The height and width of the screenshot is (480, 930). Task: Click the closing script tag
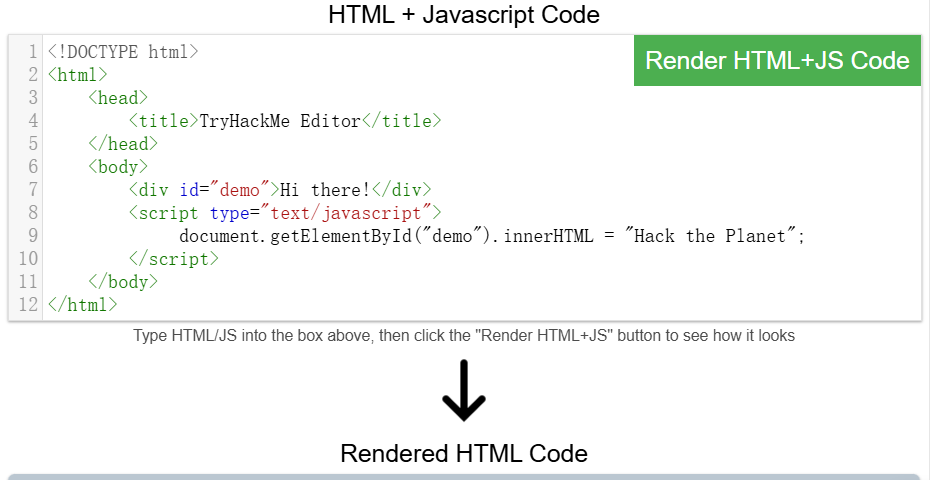coord(173,259)
